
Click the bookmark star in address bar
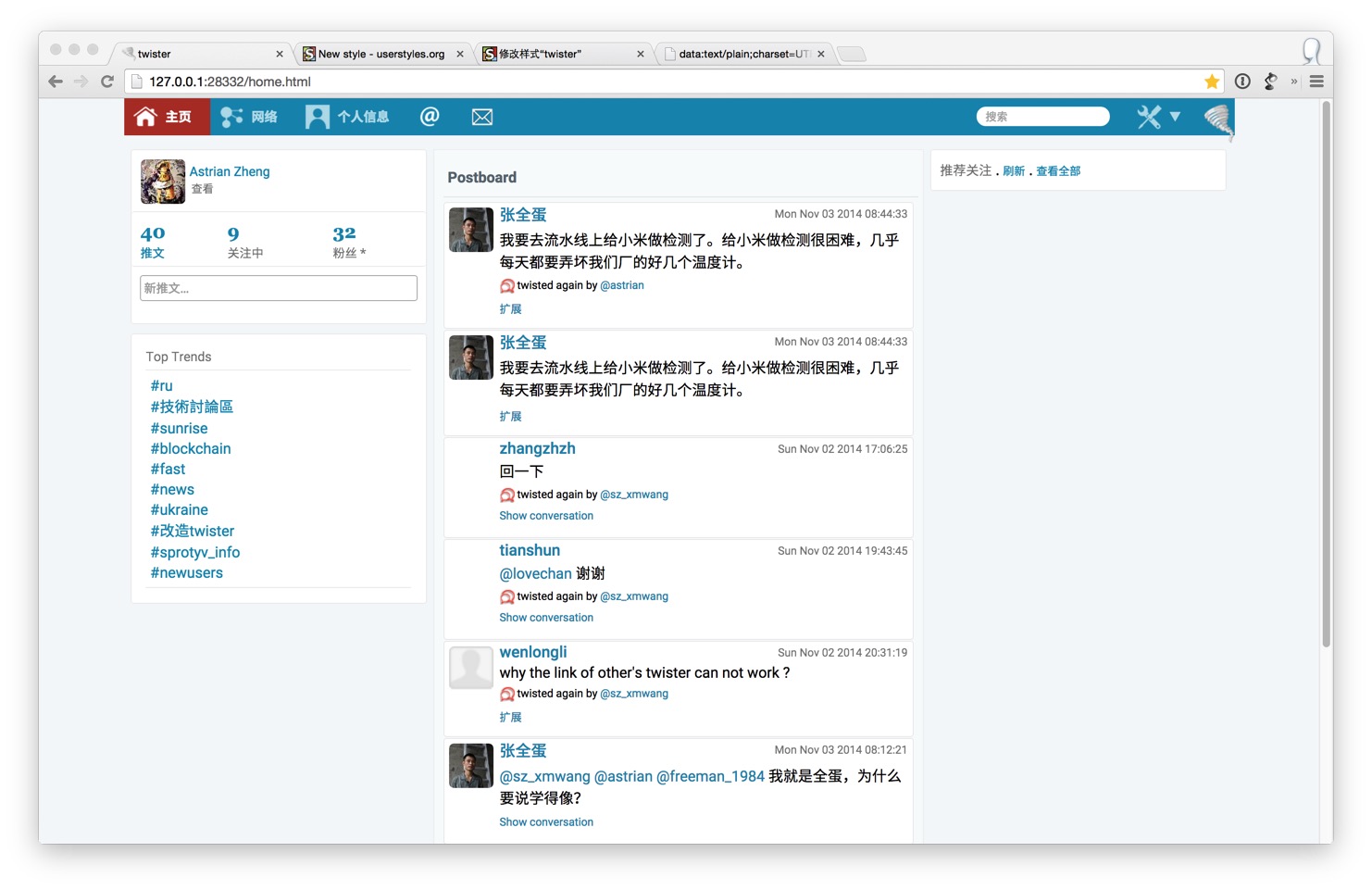pos(1212,81)
